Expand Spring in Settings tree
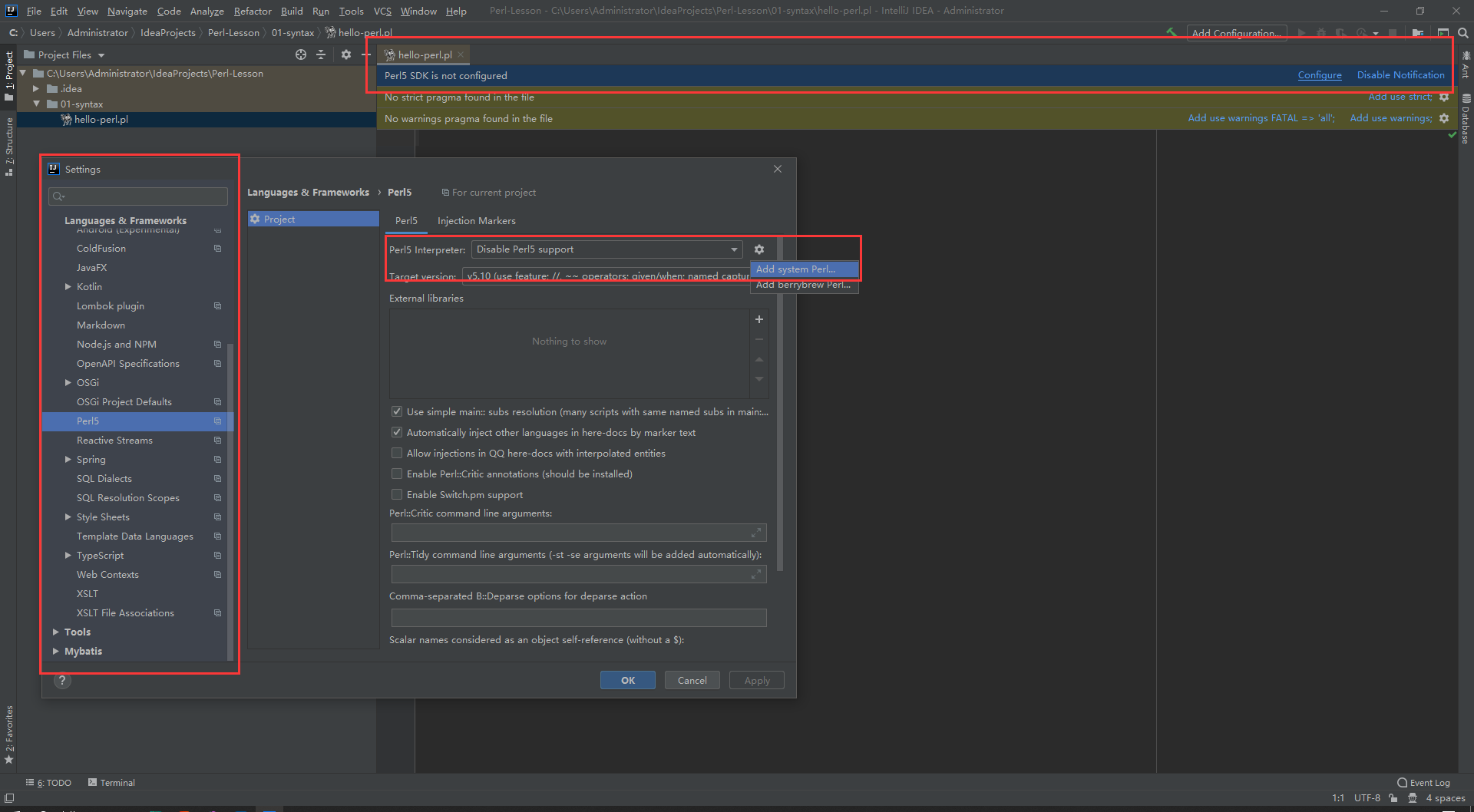Viewport: 1474px width, 812px height. [68, 459]
